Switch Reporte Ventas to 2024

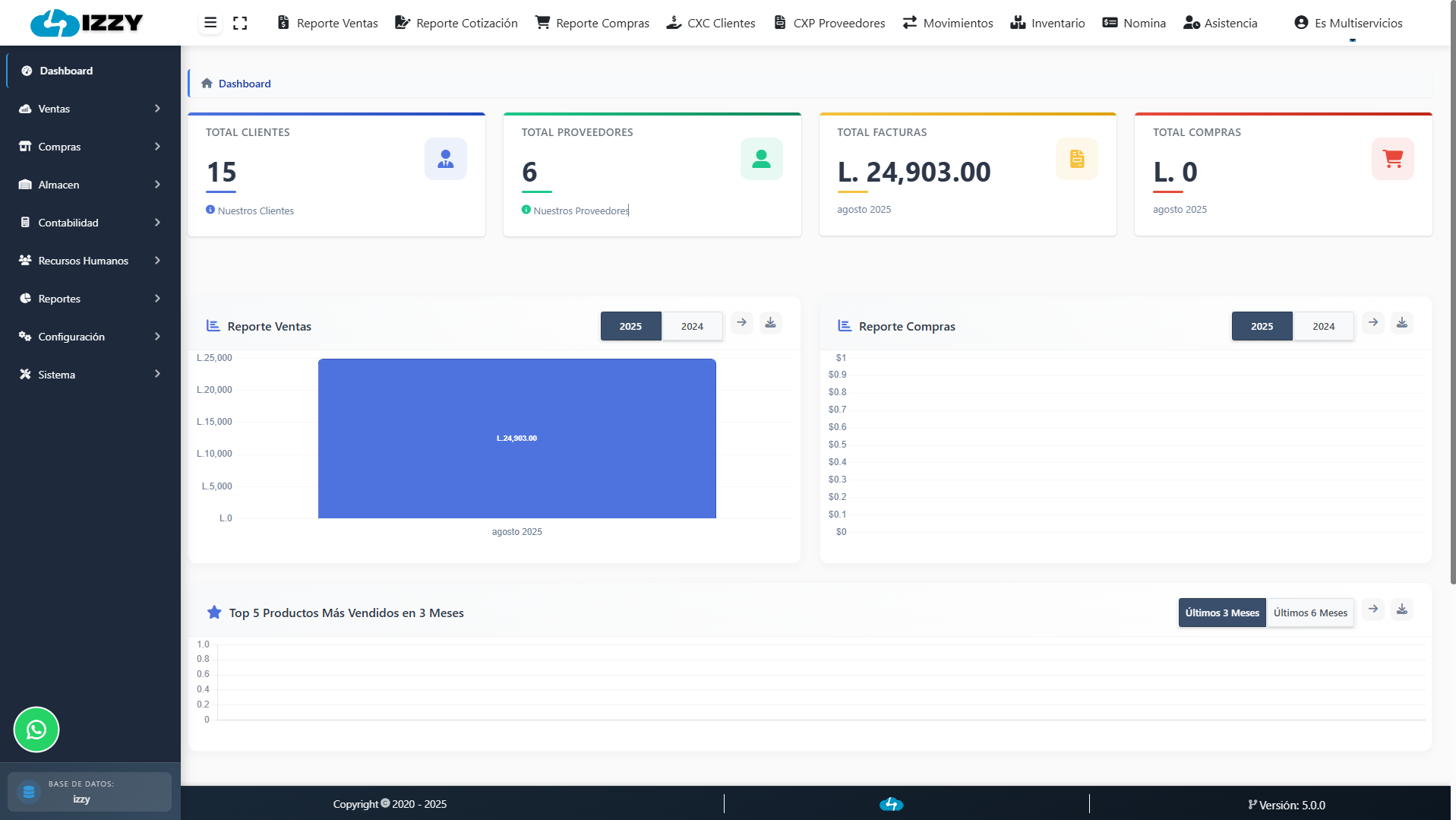691,326
